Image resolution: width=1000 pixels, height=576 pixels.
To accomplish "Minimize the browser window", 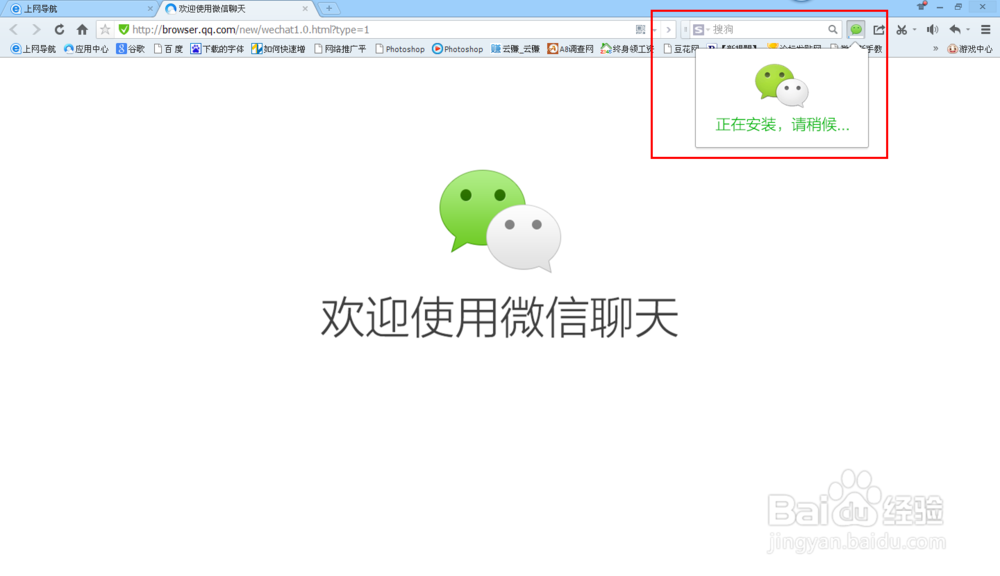I will click(939, 7).
